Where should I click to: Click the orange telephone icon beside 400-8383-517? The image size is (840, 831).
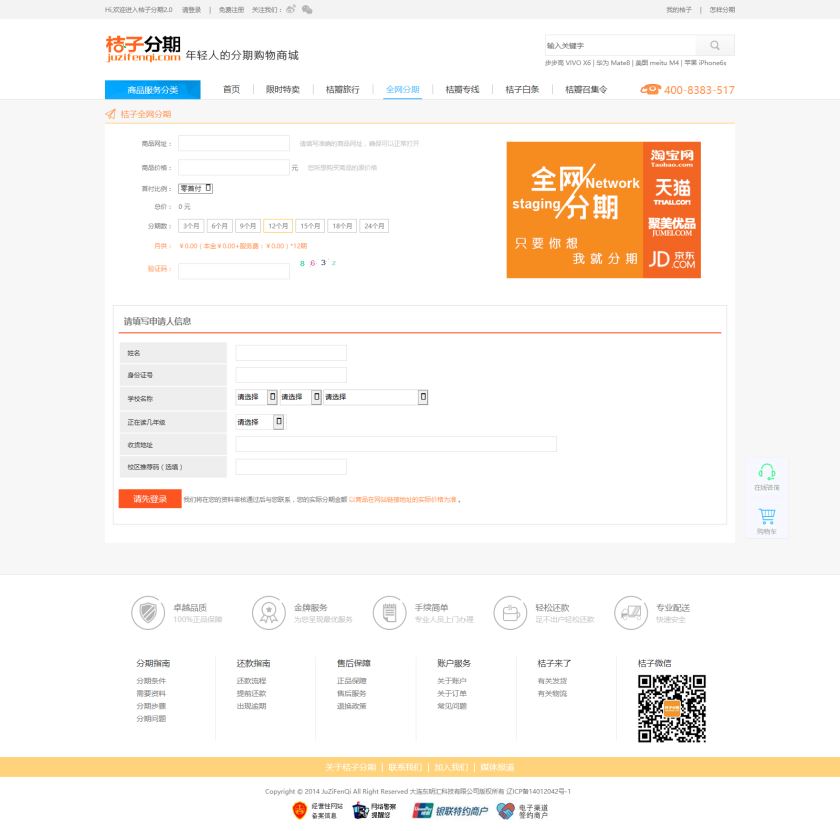coord(650,89)
